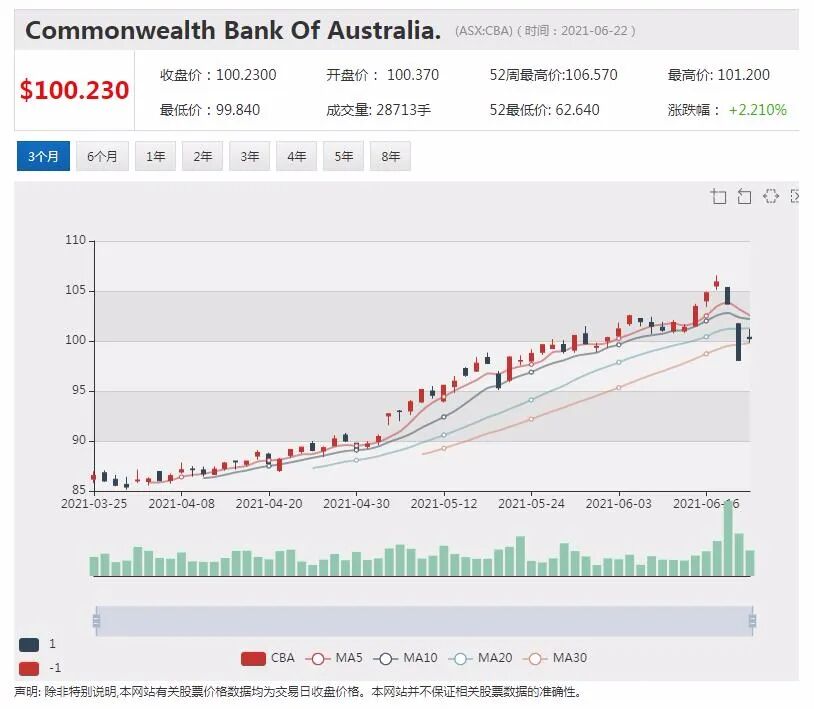Click the 110 y-axis label
The image size is (814, 709).
pyautogui.click(x=75, y=240)
